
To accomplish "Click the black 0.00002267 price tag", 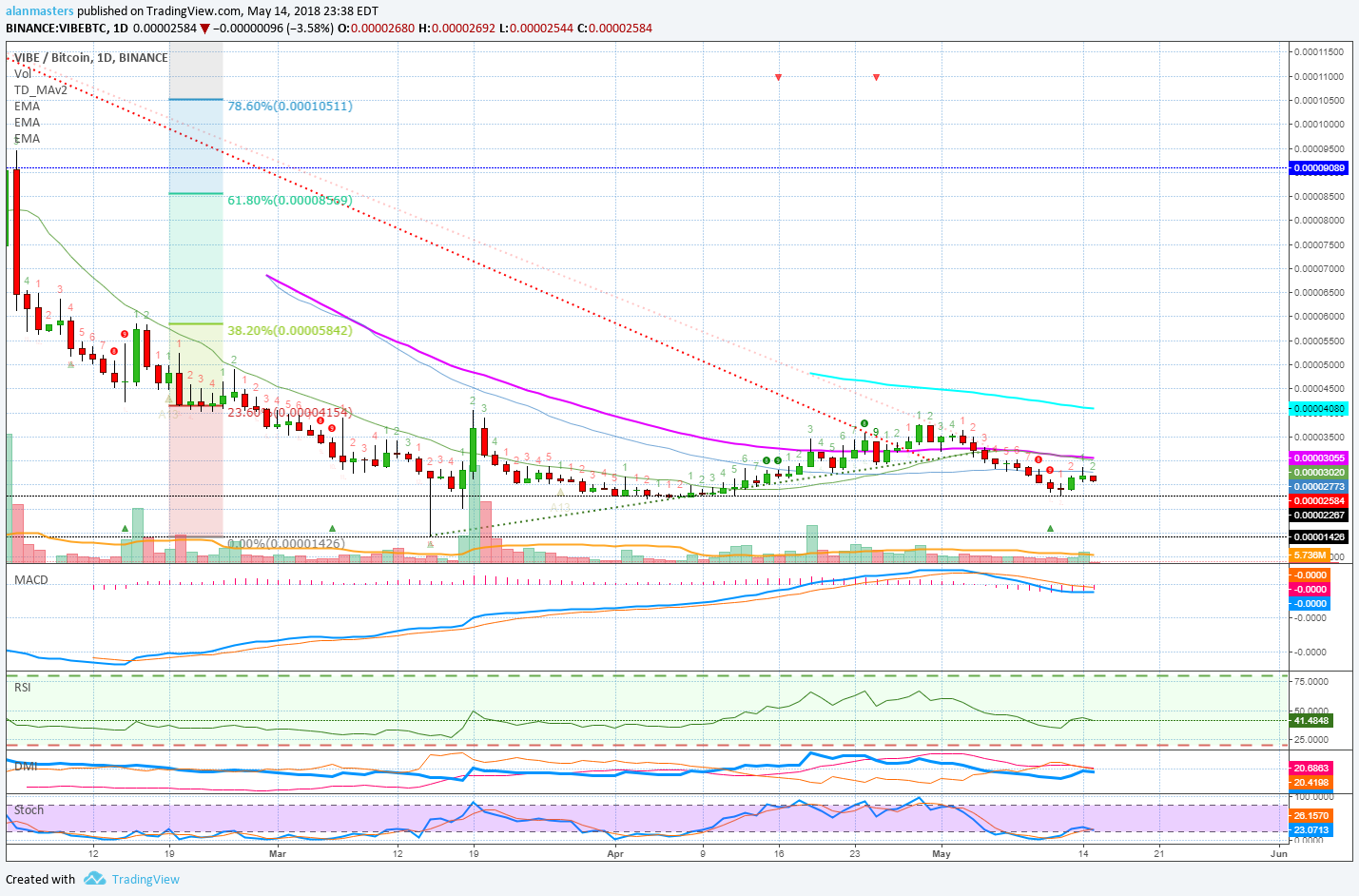I will [x=1318, y=516].
